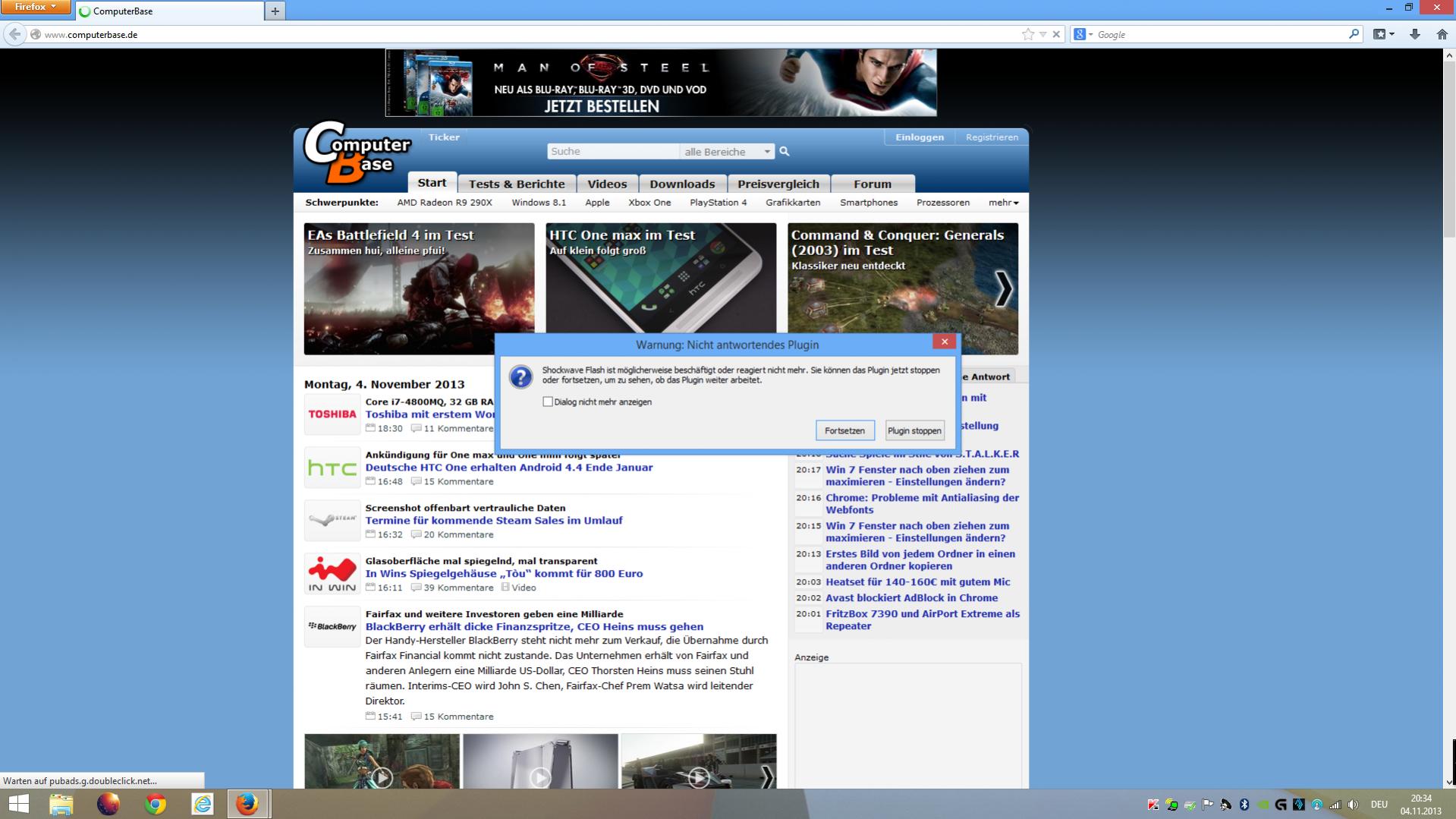
Task: Open the Bluetooth tray icon
Action: tap(1244, 805)
